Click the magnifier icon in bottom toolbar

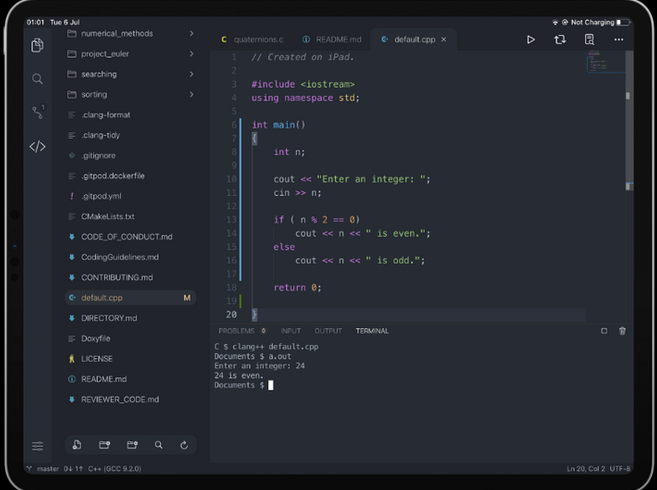point(158,445)
